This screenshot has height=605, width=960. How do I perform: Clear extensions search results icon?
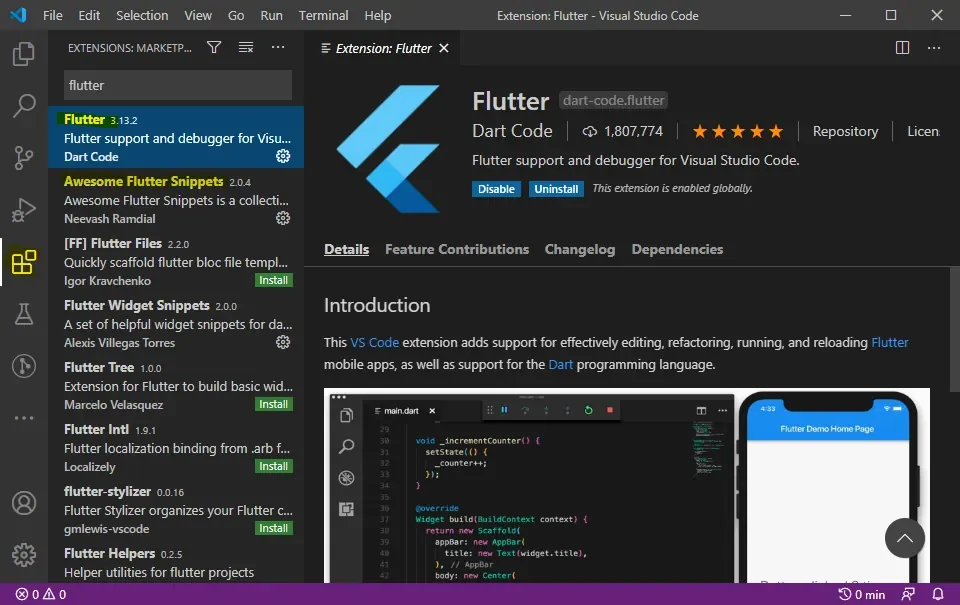pos(246,47)
